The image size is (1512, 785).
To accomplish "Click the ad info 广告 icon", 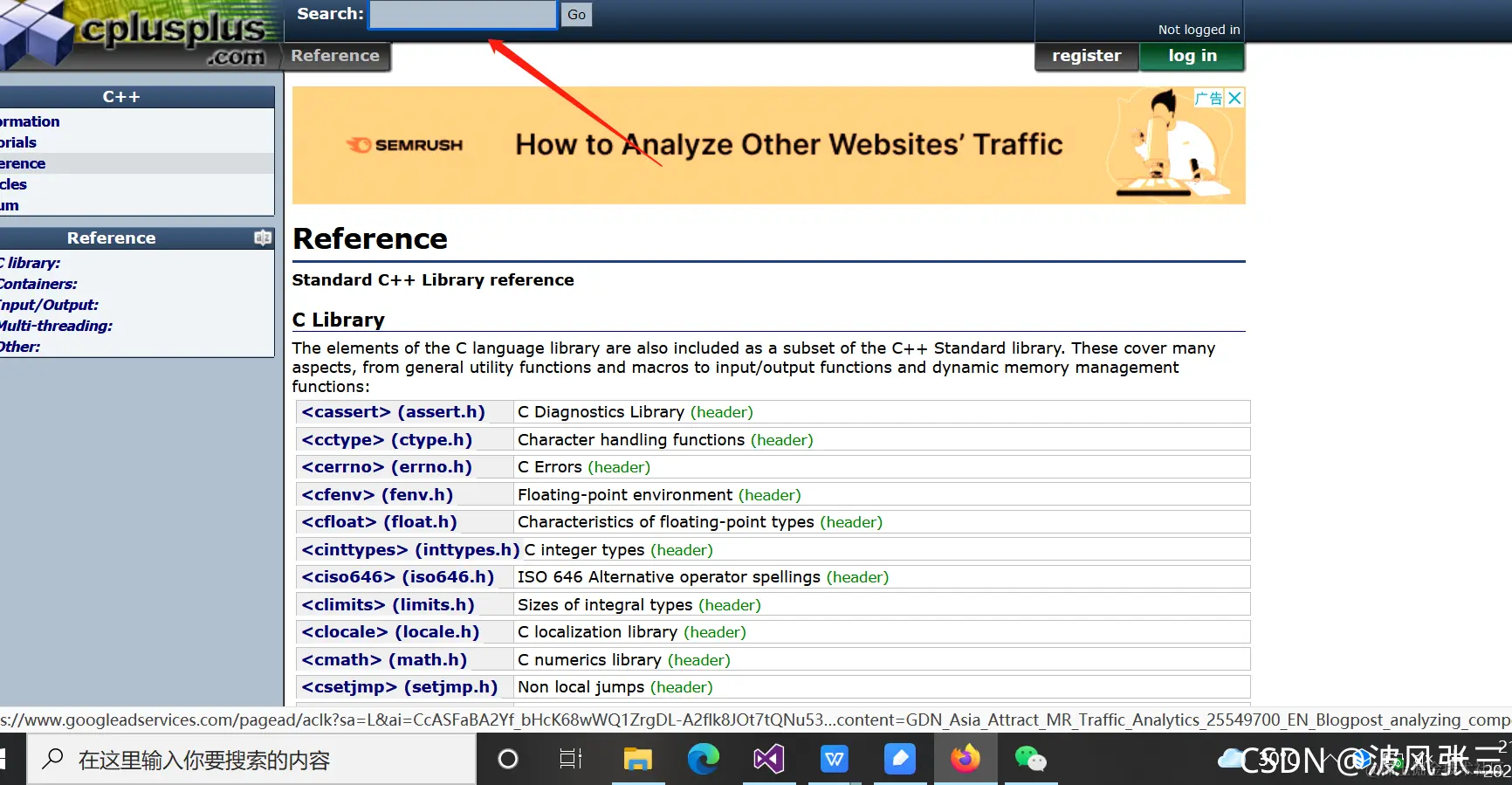I will (1209, 99).
